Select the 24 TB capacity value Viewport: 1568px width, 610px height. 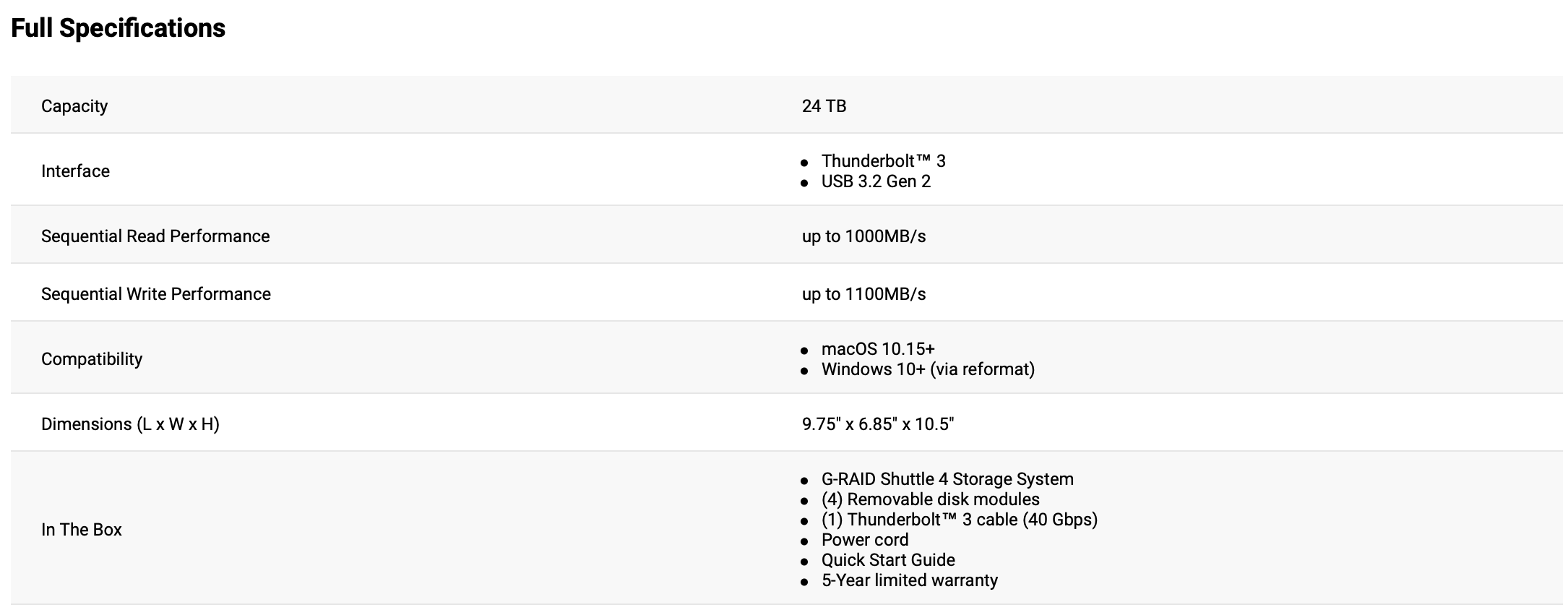824,106
